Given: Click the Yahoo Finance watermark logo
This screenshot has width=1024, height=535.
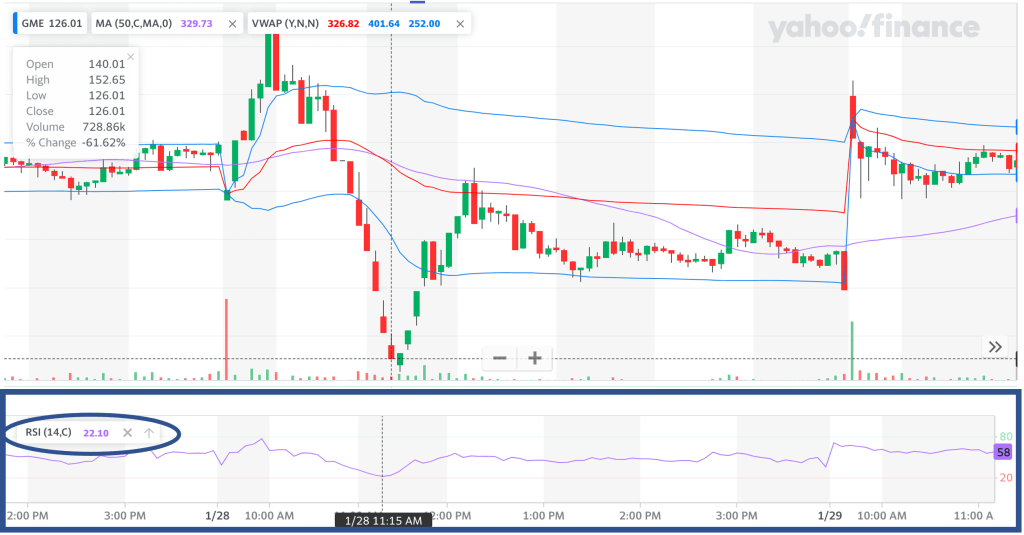Looking at the screenshot, I should point(873,30).
